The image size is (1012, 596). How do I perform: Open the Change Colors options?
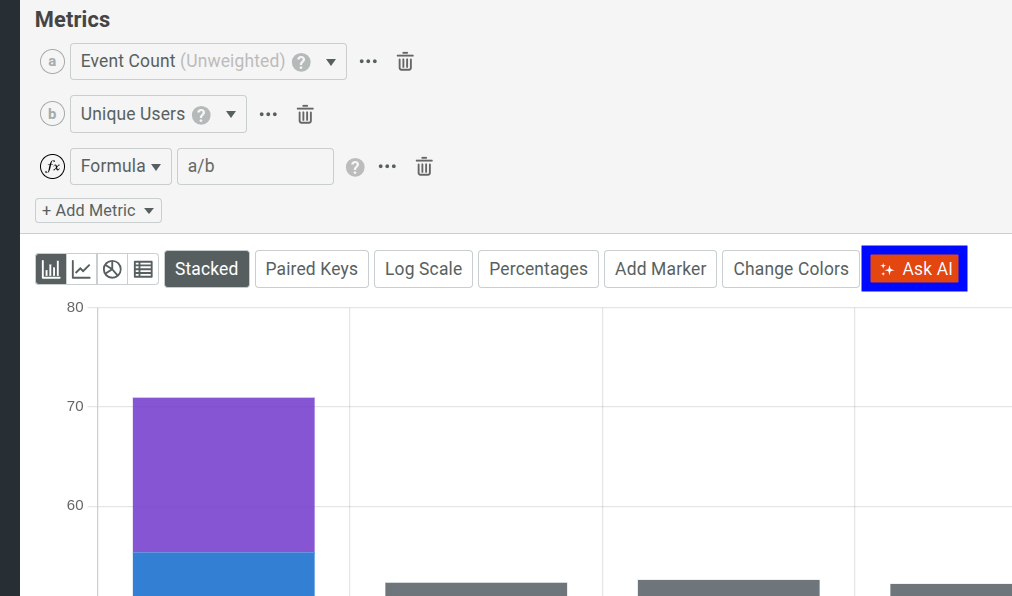(x=790, y=268)
